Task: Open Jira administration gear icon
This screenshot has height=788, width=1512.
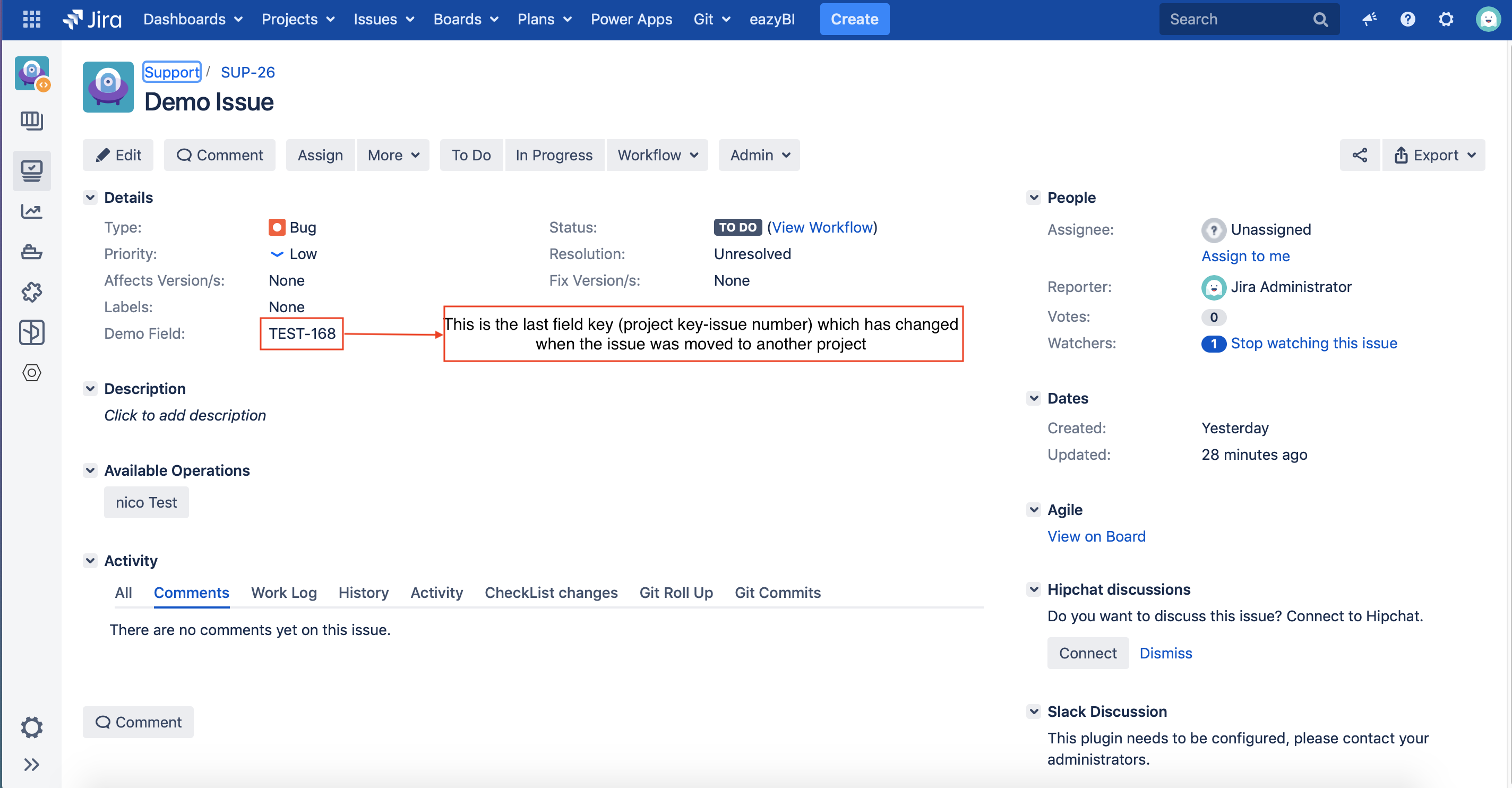Action: [1446, 19]
